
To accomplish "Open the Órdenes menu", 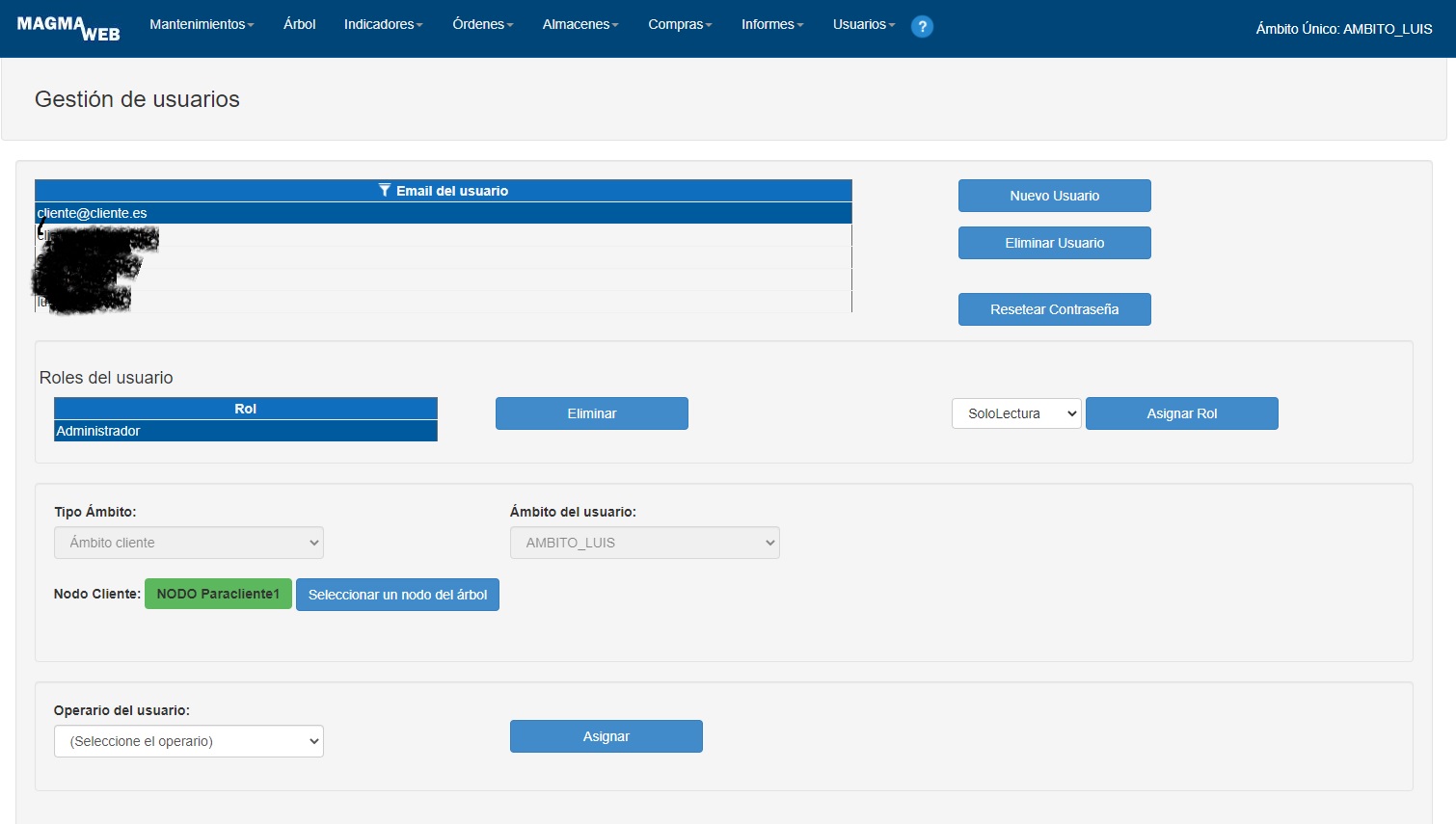I will pyautogui.click(x=482, y=25).
